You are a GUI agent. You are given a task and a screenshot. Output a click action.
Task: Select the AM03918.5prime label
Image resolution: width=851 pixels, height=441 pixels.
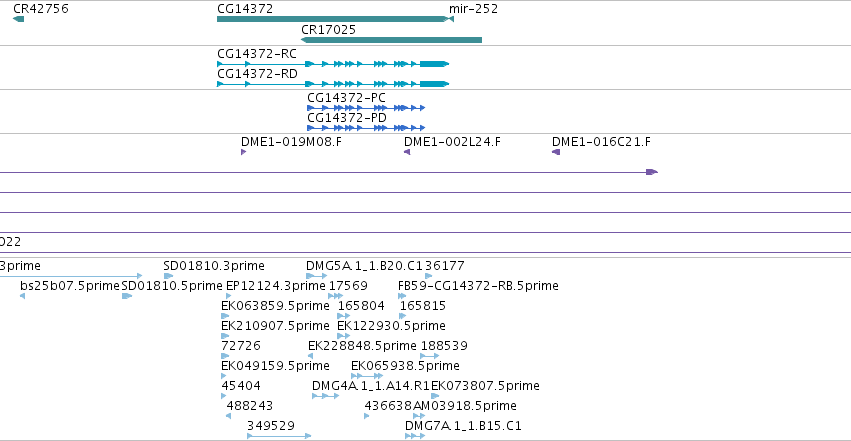coord(465,406)
